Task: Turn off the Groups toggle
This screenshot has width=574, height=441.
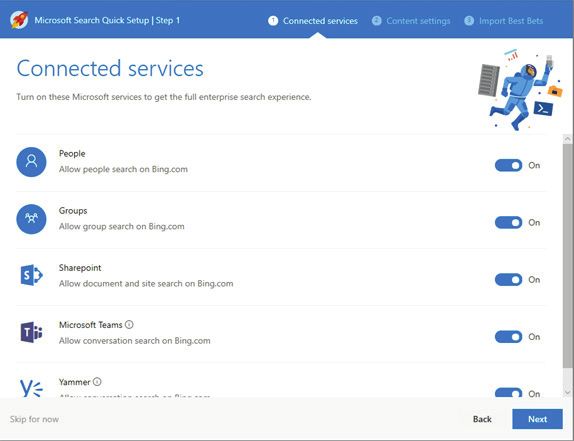Action: [508, 223]
